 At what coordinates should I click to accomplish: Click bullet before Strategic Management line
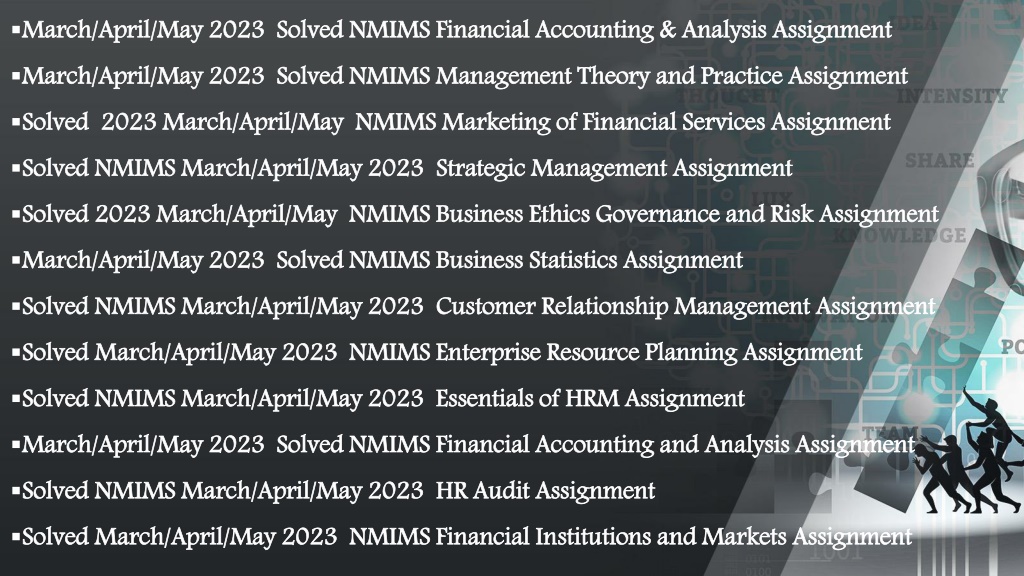tap(16, 169)
